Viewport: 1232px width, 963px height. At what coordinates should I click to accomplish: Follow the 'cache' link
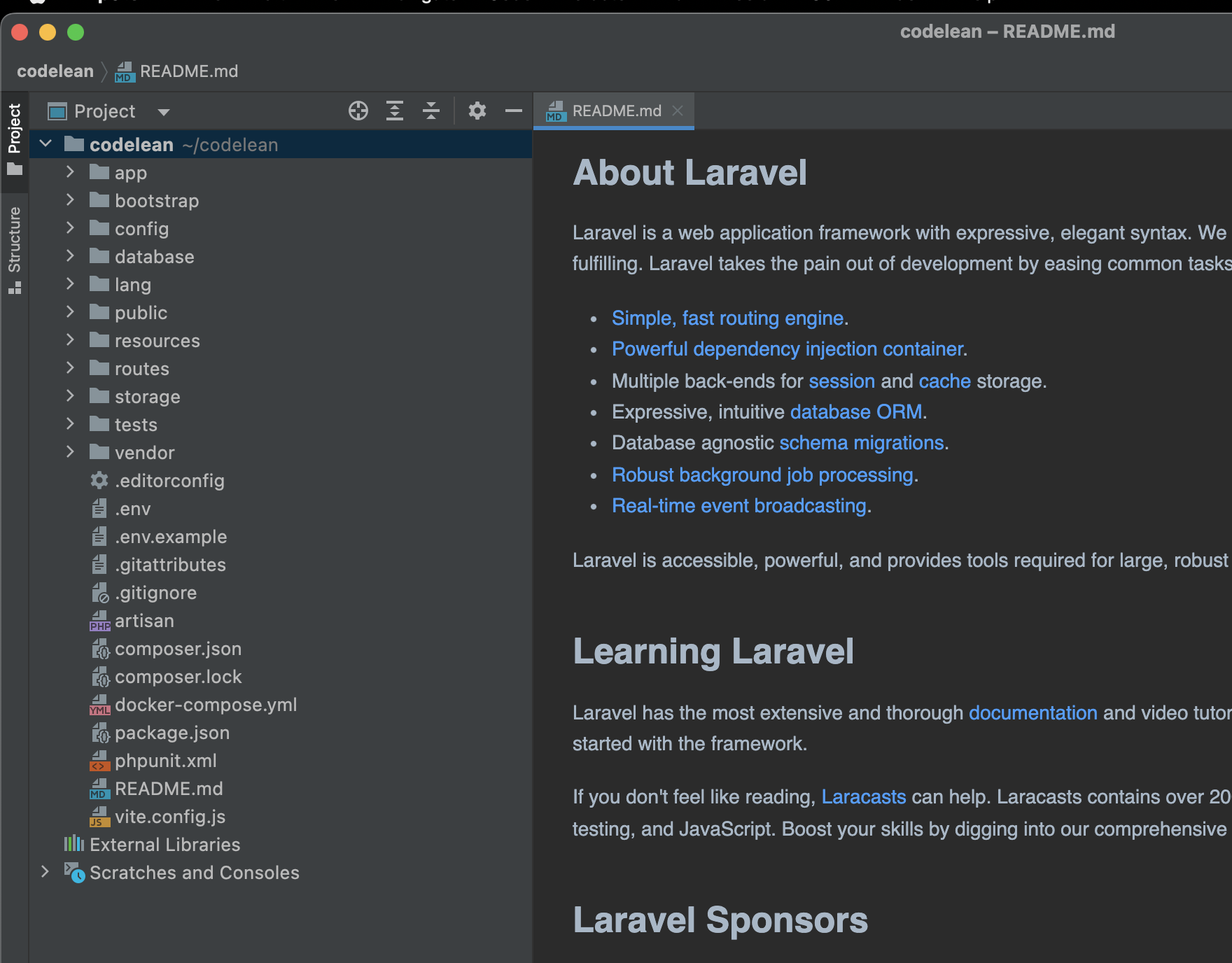pos(944,381)
